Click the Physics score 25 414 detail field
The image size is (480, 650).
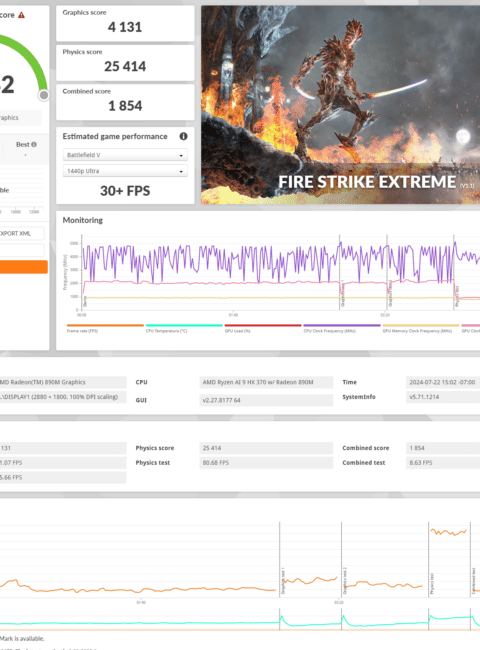pyautogui.click(x=266, y=448)
